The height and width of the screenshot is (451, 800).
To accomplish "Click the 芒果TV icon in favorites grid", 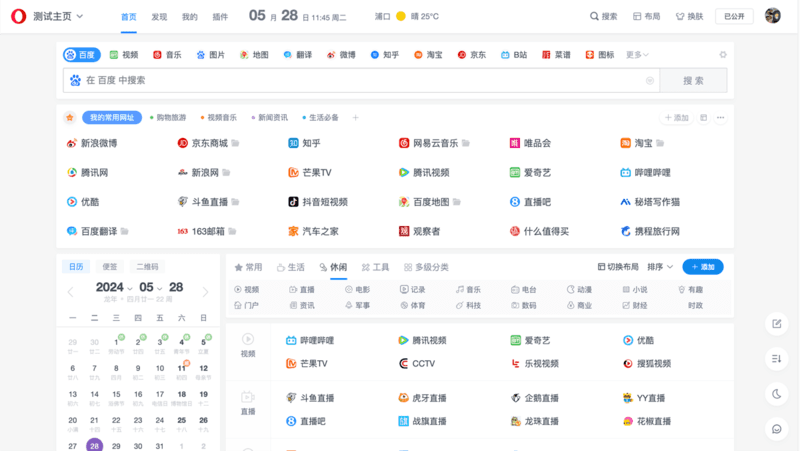I will pyautogui.click(x=293, y=172).
